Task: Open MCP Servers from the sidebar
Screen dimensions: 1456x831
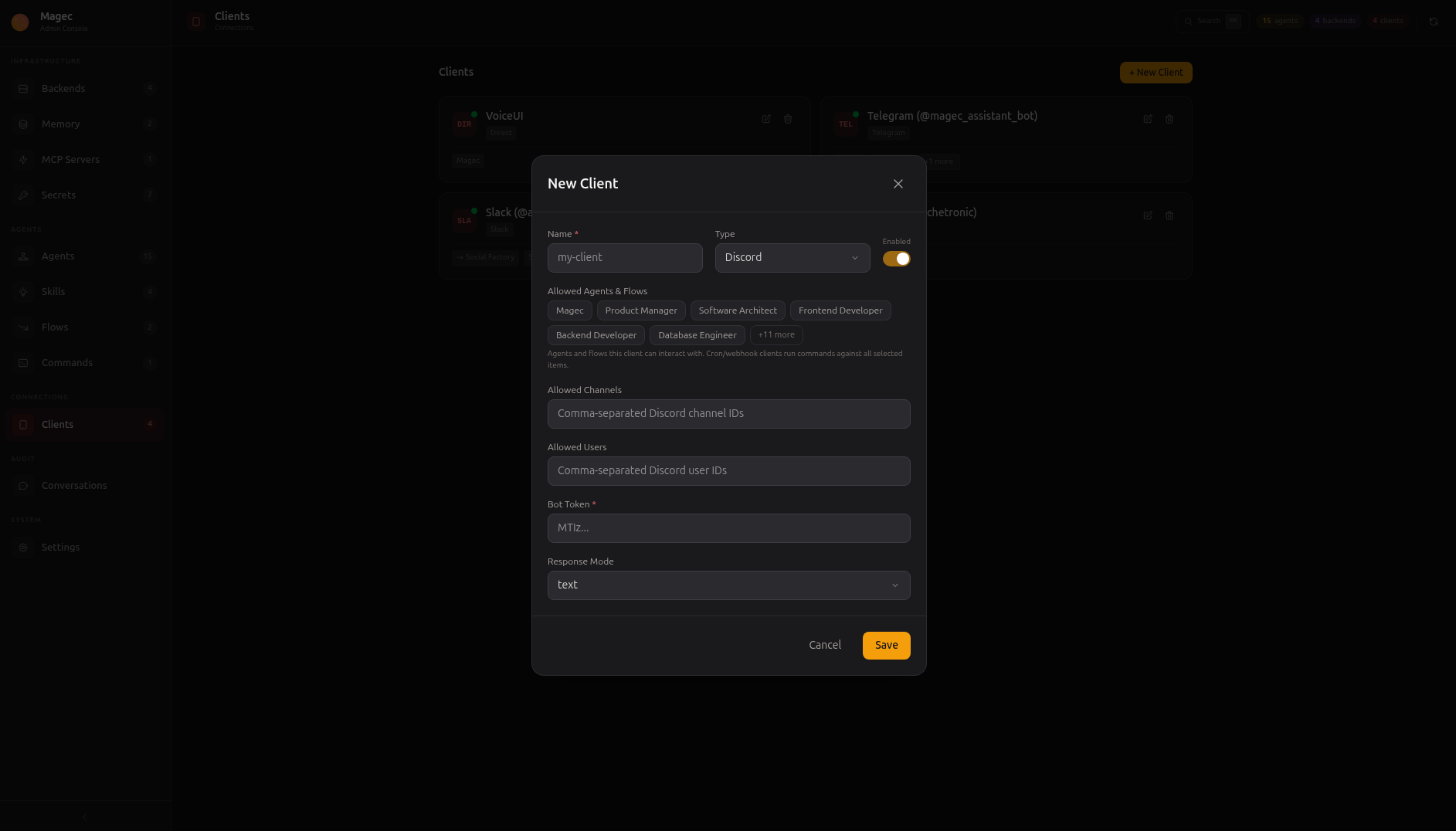Action: (x=22, y=159)
